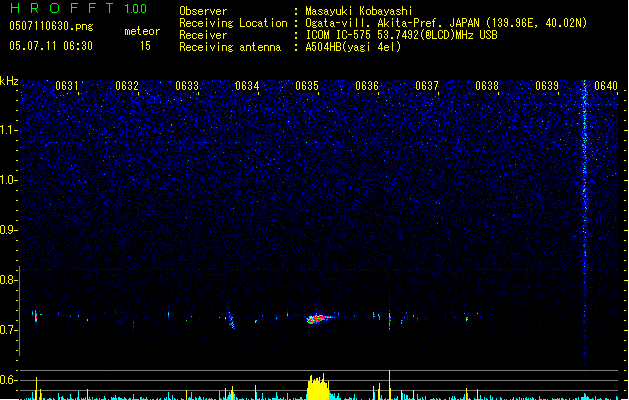Click the 0639 time marker

click(547, 85)
